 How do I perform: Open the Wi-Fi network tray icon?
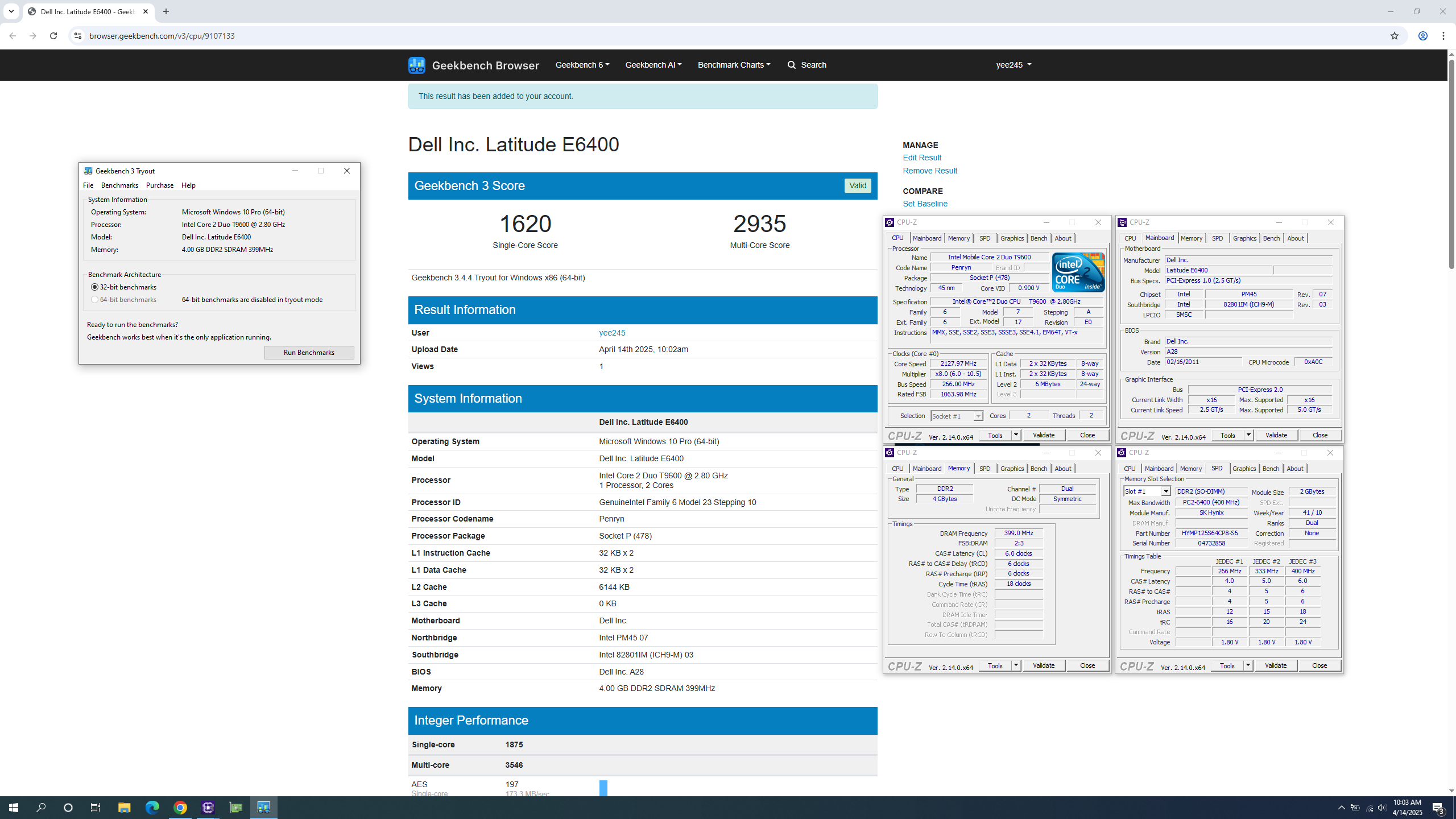[1369, 808]
